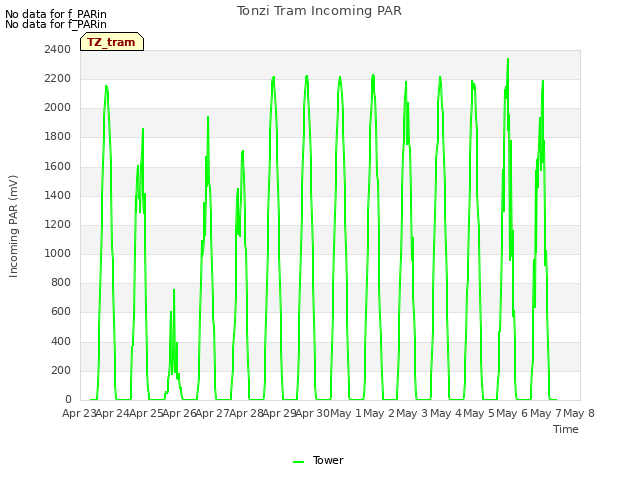Click the Apr 30 x-axis tick label
The width and height of the screenshot is (640, 480).
[313, 413]
